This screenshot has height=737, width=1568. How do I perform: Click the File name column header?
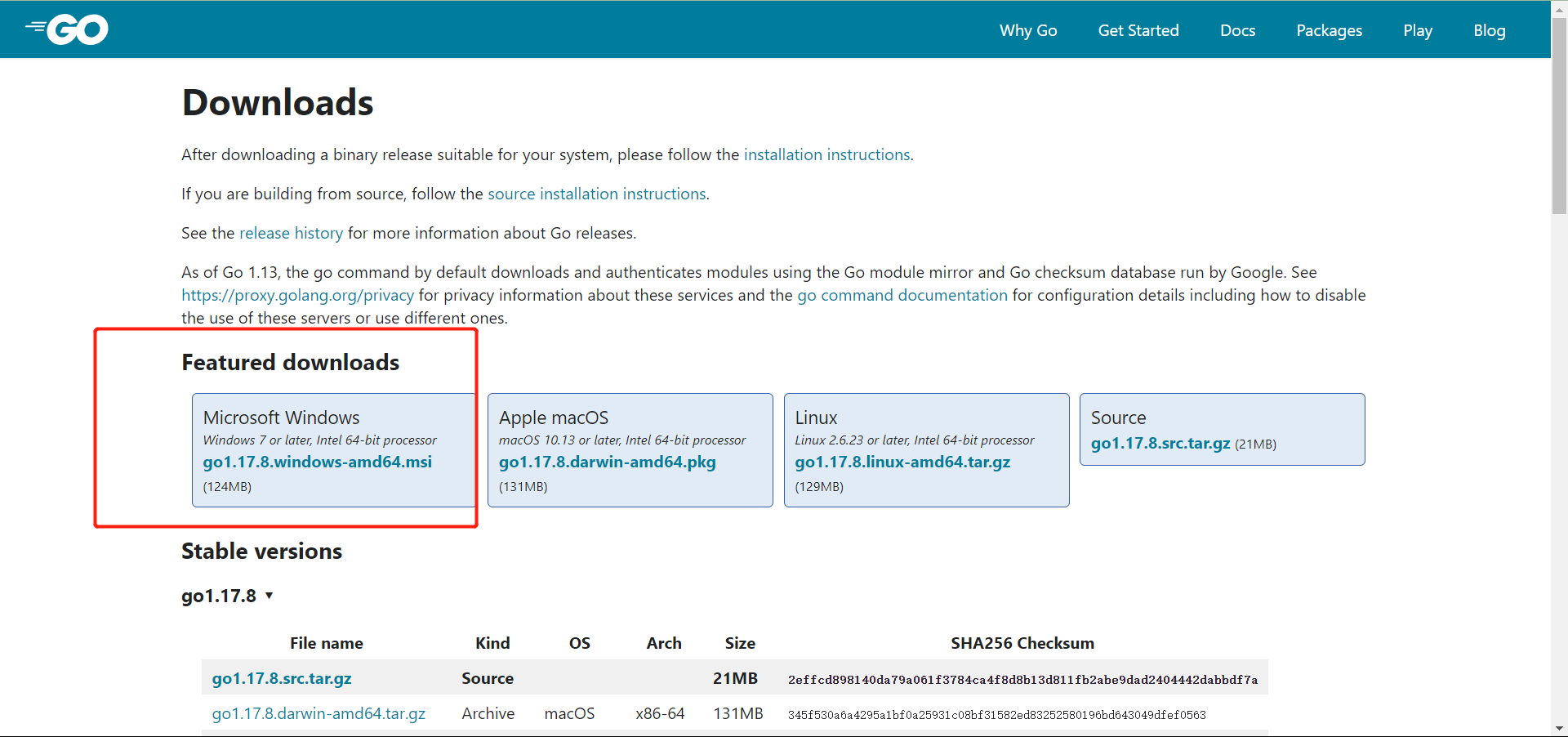[x=327, y=643]
